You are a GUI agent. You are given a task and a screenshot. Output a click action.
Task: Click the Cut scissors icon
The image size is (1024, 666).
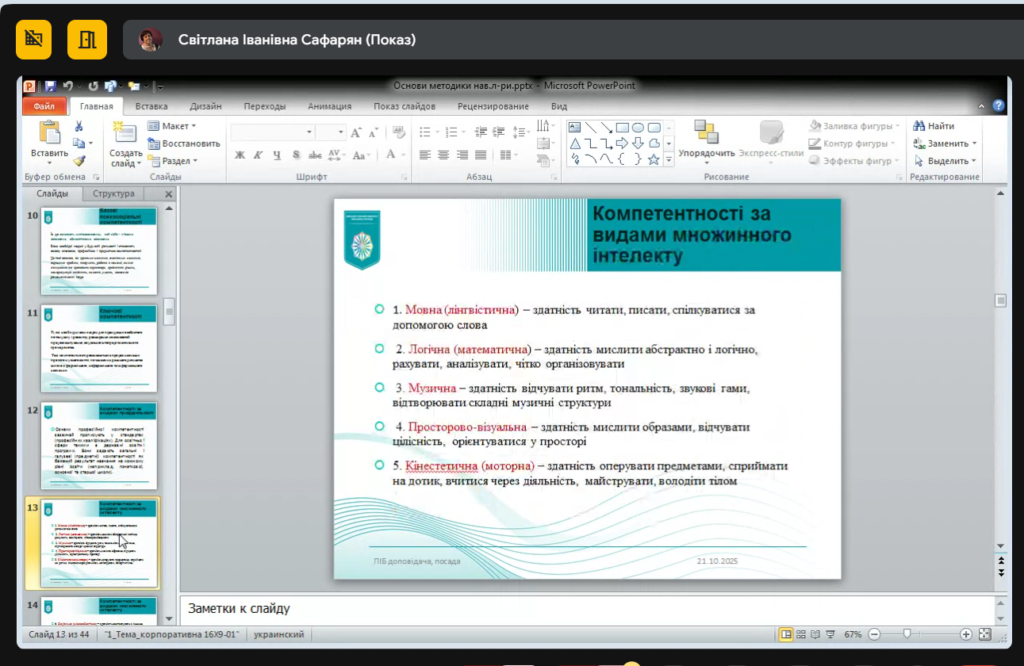tap(79, 127)
